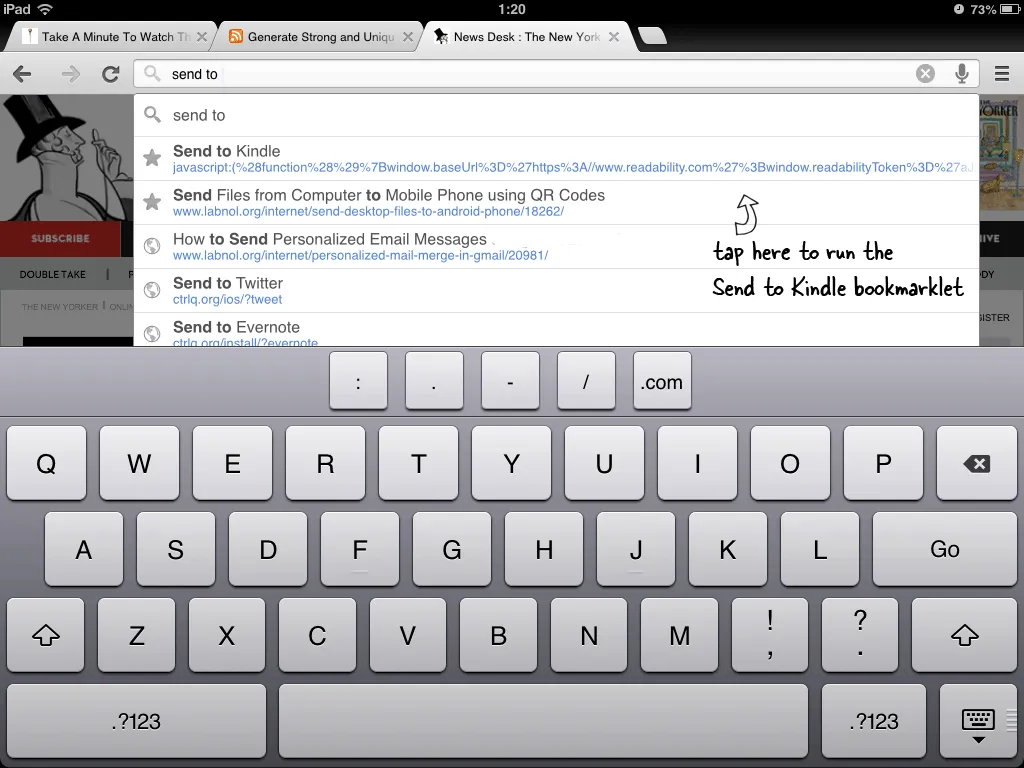
Task: Open the Chrome menu
Action: tap(999, 73)
